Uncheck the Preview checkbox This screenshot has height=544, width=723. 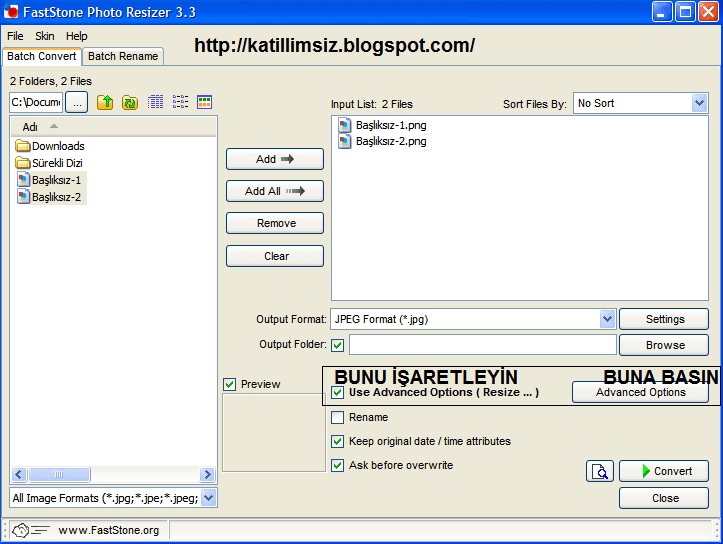[229, 384]
